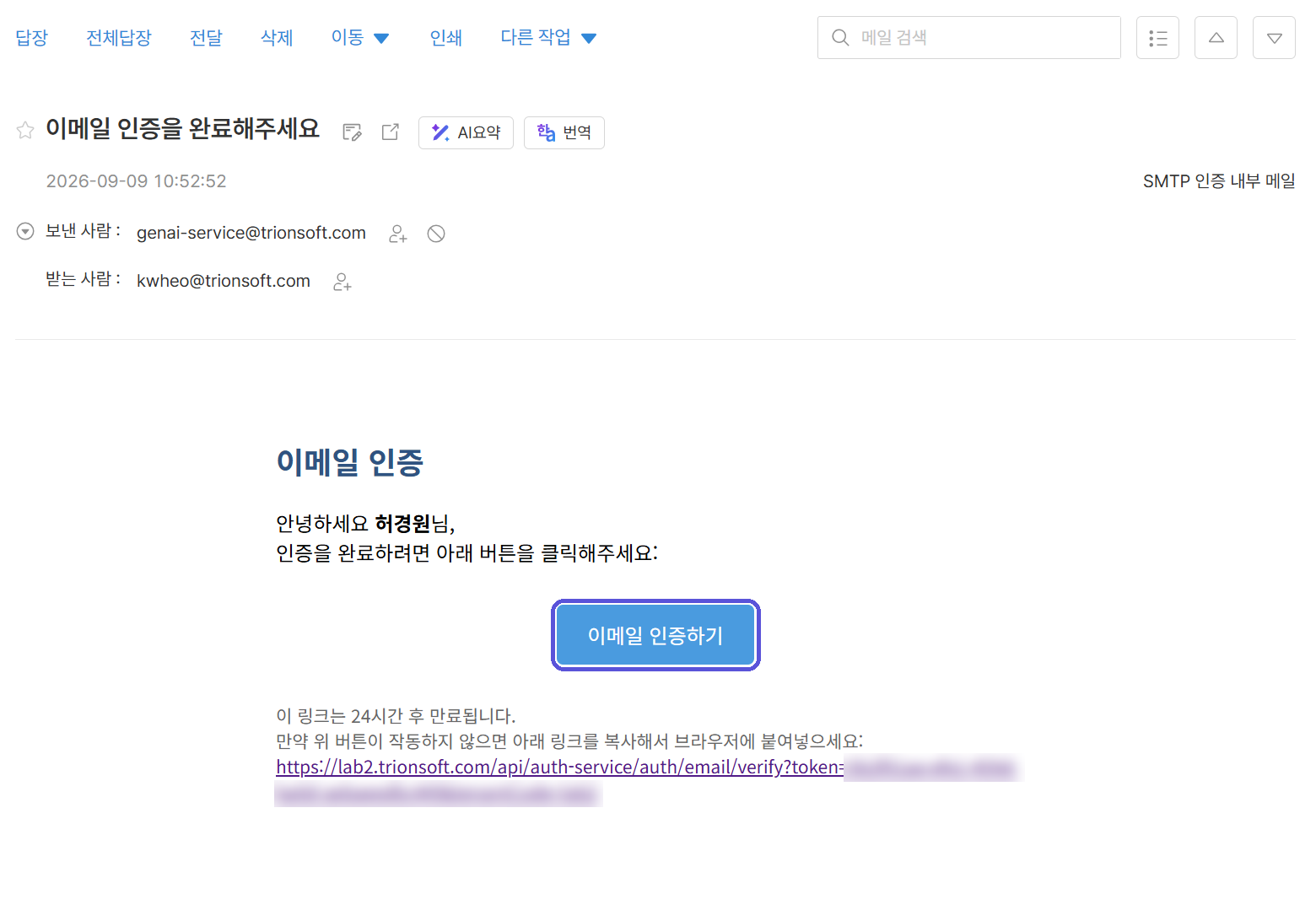Image resolution: width=1316 pixels, height=921 pixels.
Task: Click sender address genai-service@trionsoft.com
Action: click(251, 233)
